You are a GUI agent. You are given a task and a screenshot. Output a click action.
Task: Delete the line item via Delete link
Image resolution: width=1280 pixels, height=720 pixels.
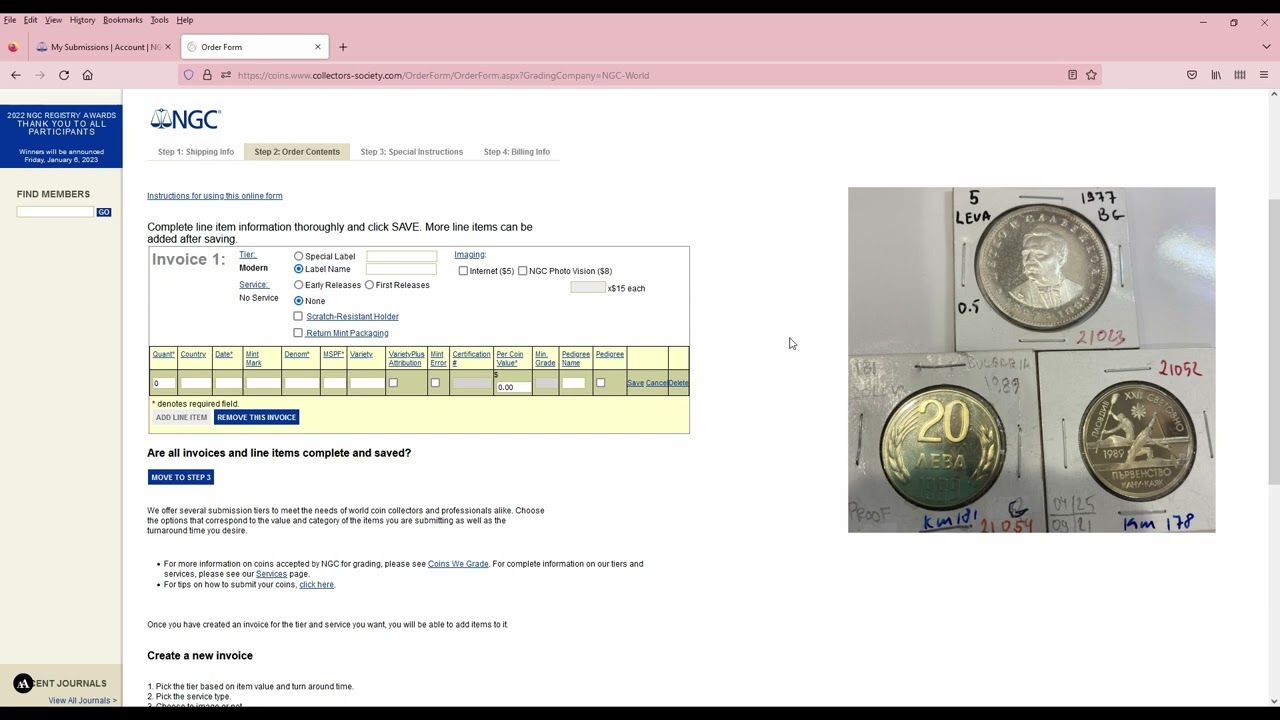(678, 383)
